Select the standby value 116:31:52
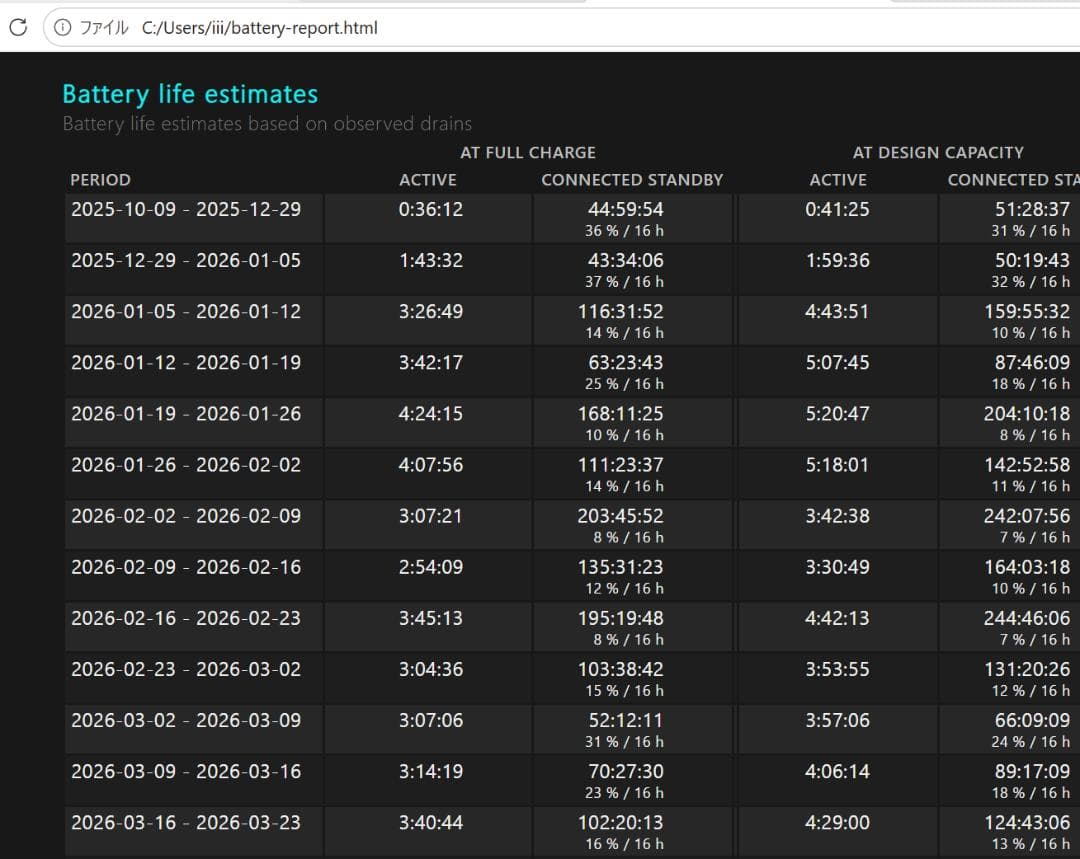 [x=621, y=311]
